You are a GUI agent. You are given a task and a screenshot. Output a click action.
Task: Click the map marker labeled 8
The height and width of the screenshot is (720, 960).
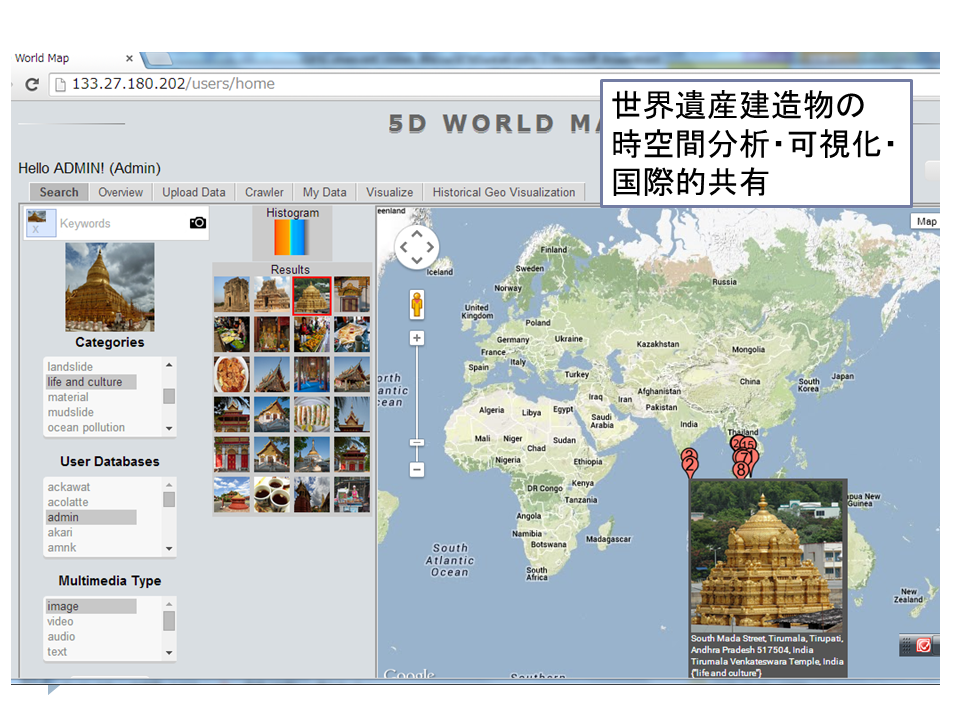pos(741,469)
